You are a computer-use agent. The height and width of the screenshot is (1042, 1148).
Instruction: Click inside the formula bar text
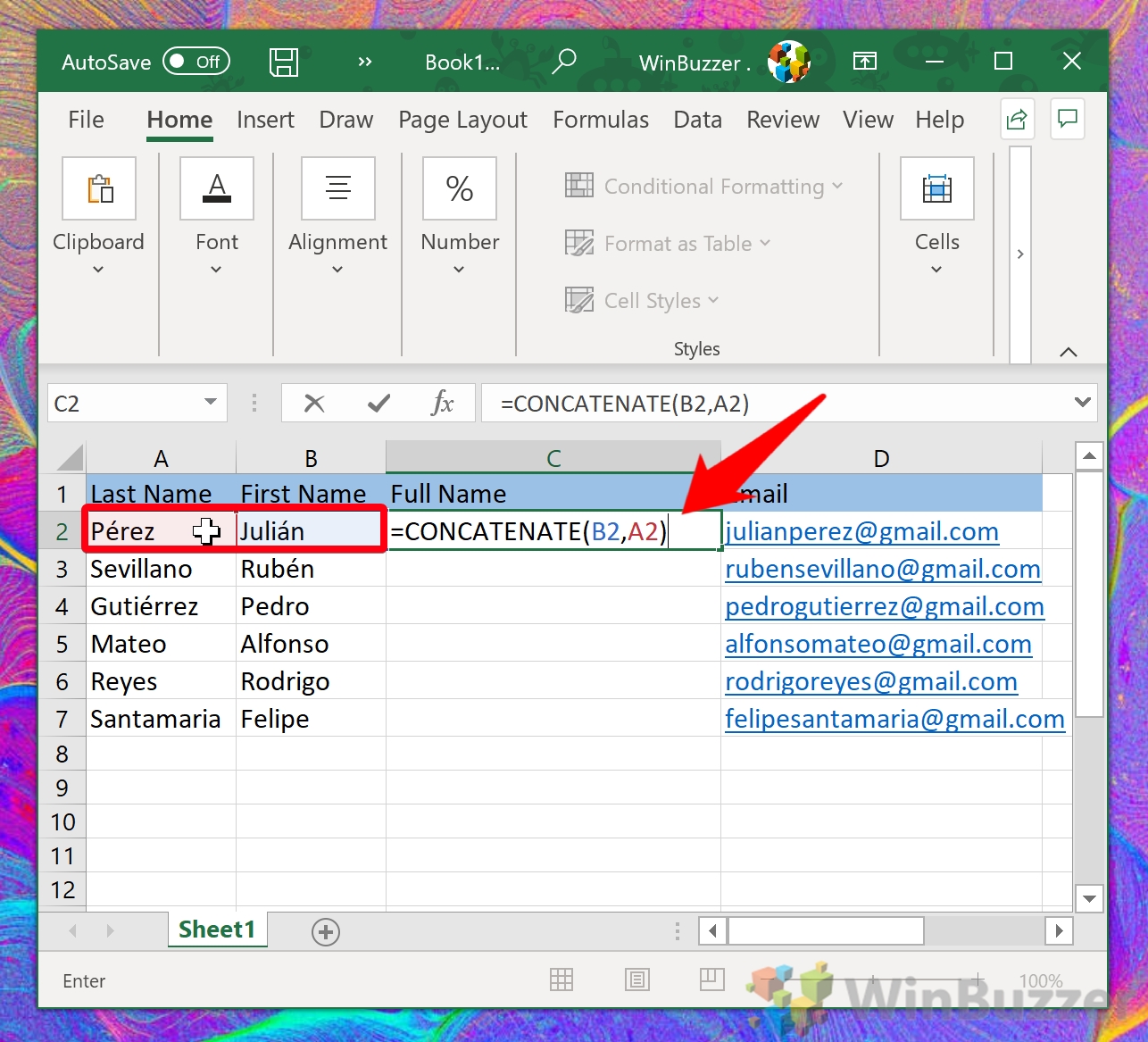(775, 404)
